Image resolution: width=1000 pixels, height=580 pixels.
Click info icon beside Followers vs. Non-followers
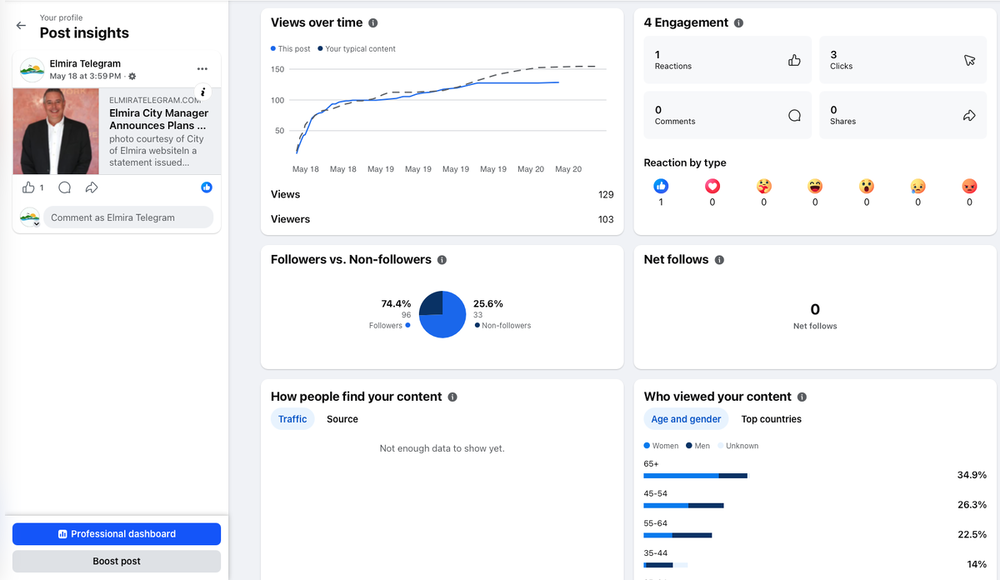(x=442, y=260)
